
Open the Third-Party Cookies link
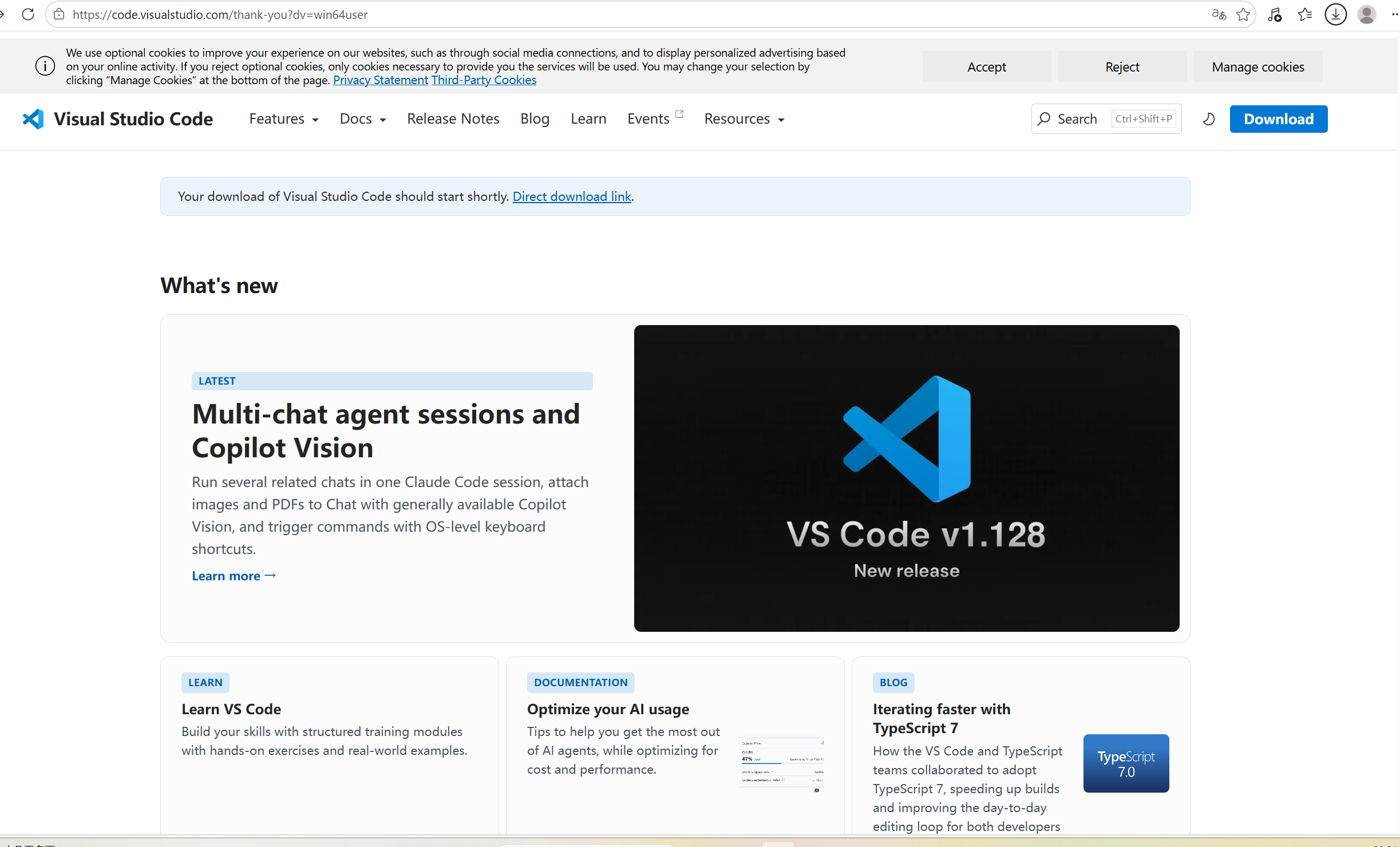(484, 80)
